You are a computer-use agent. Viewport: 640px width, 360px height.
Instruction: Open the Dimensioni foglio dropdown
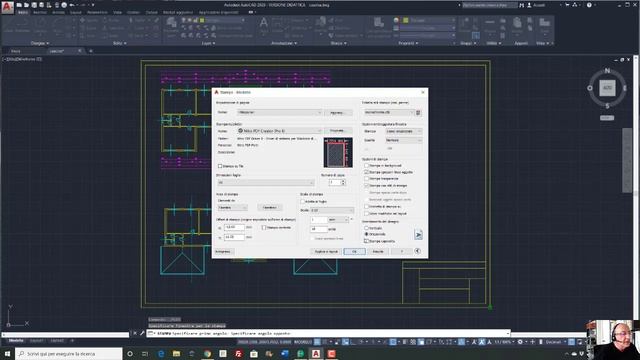[265, 182]
